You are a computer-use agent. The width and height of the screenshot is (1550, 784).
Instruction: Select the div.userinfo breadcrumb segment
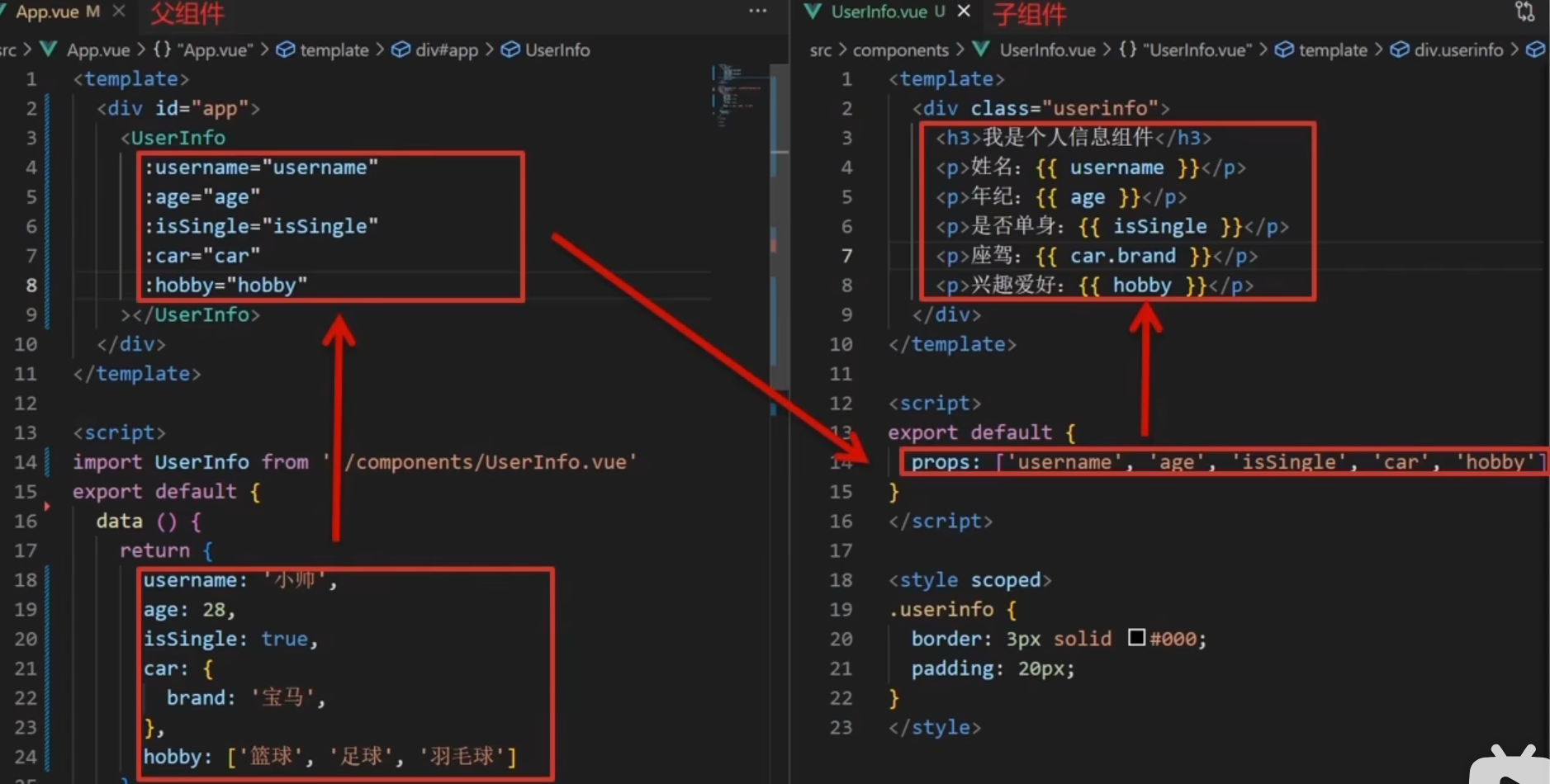[1458, 50]
